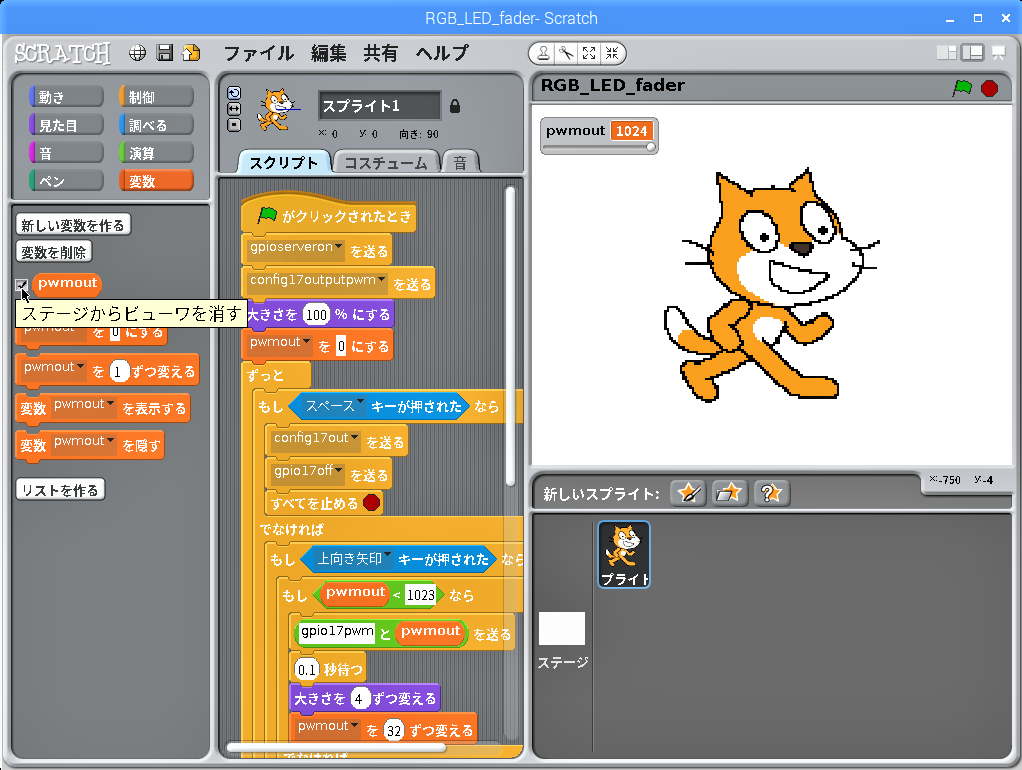Click the globe language icon

coord(138,53)
